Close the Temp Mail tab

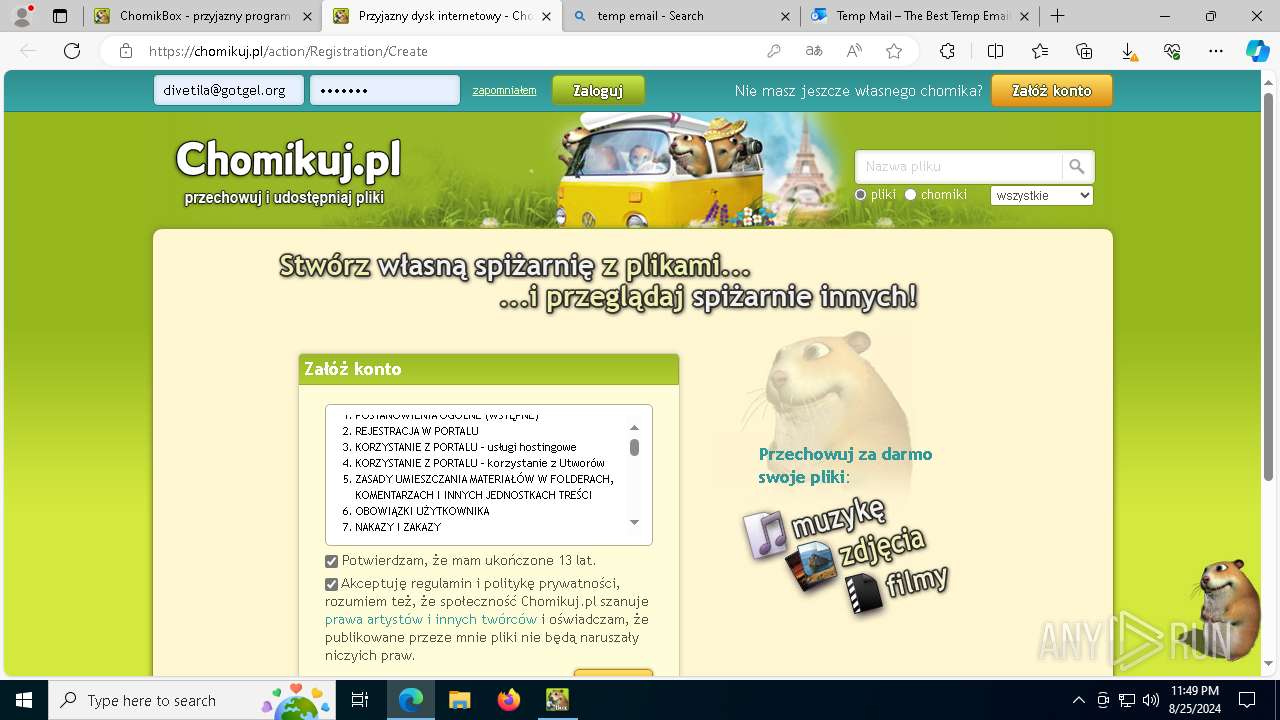tap(1024, 16)
